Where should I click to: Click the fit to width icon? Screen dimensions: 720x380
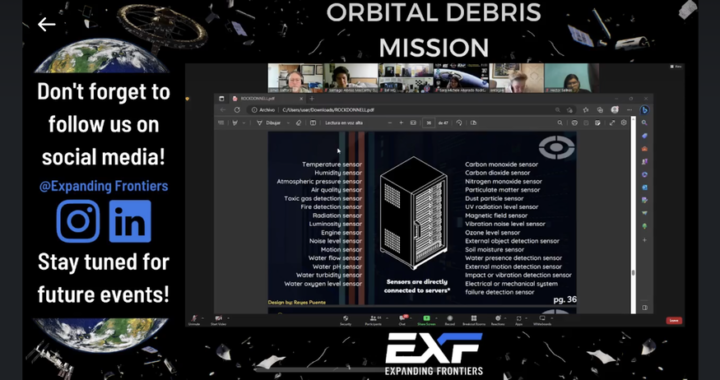pyautogui.click(x=413, y=123)
